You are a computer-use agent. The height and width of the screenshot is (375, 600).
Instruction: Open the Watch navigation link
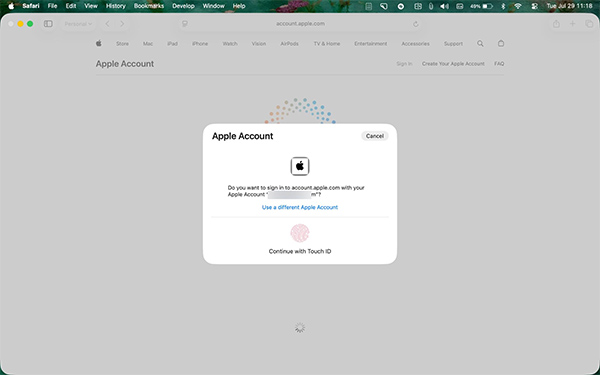pyautogui.click(x=230, y=44)
